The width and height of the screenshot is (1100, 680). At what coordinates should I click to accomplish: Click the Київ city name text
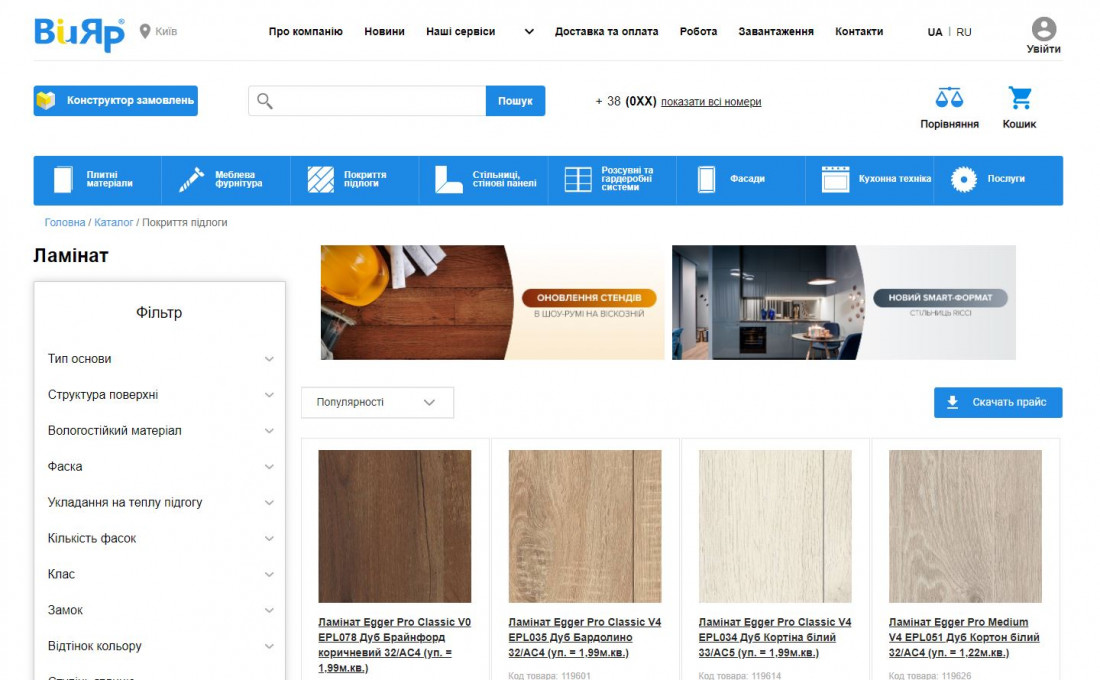(166, 32)
